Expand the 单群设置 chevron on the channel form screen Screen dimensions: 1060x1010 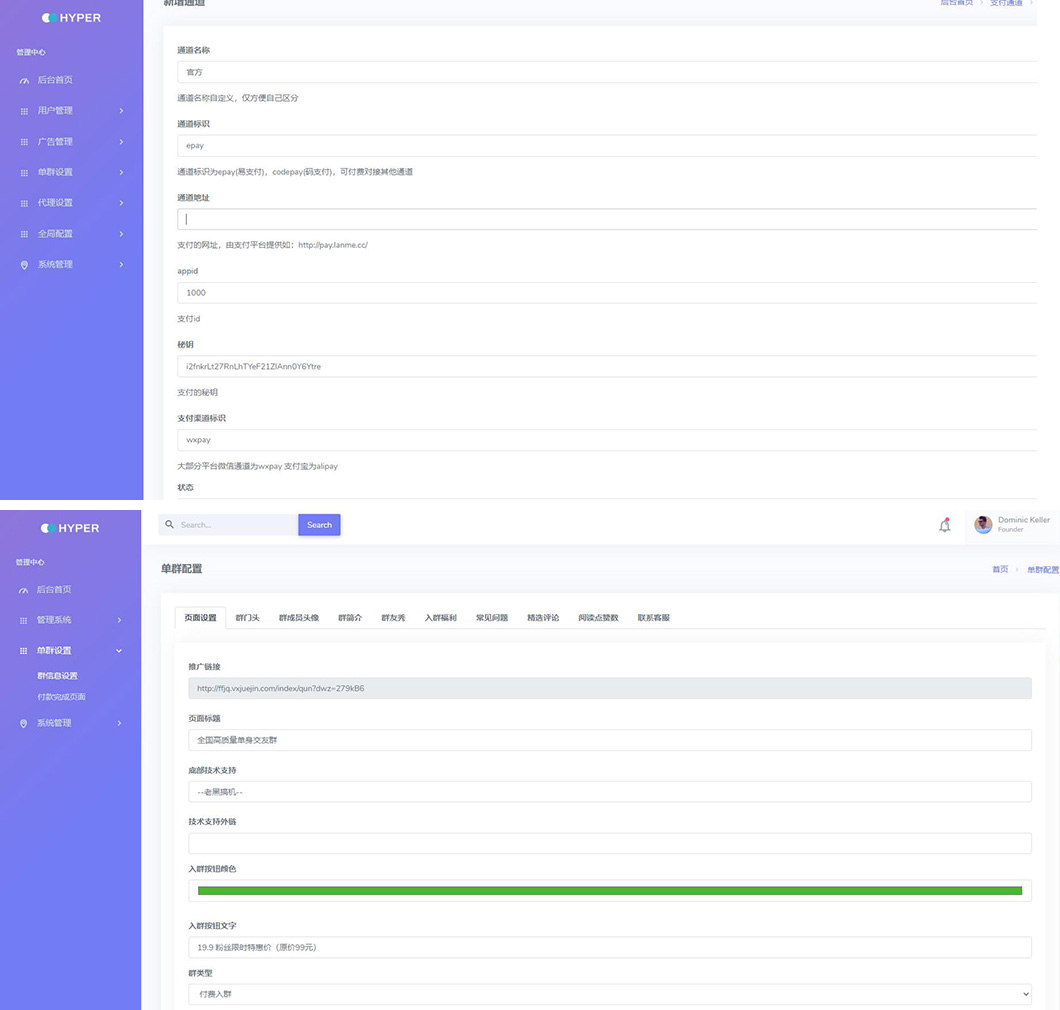(122, 172)
